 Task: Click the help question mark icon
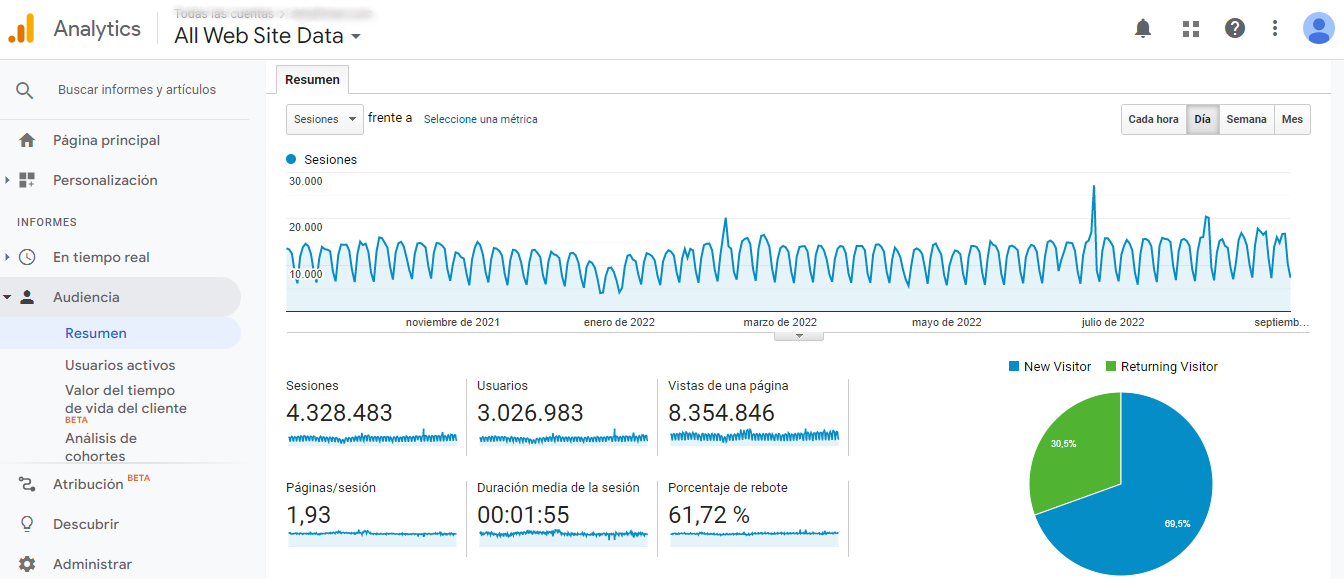click(1235, 29)
